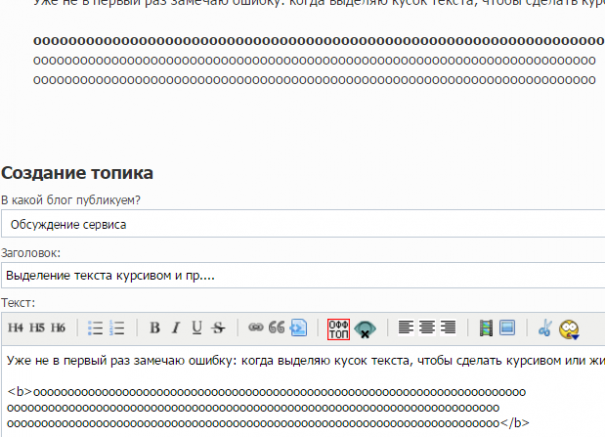
Task: Insert a quote block
Action: [276, 327]
